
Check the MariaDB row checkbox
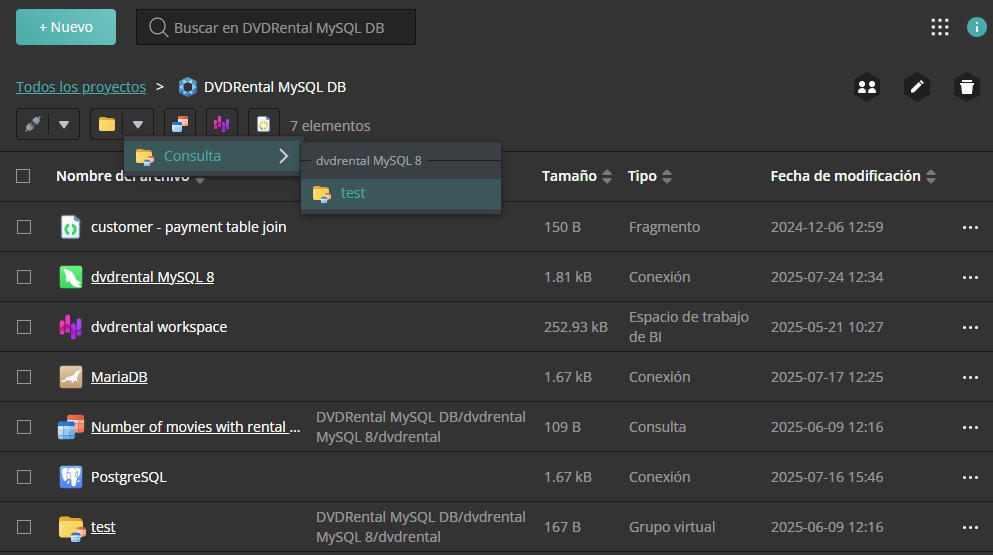tap(24, 377)
